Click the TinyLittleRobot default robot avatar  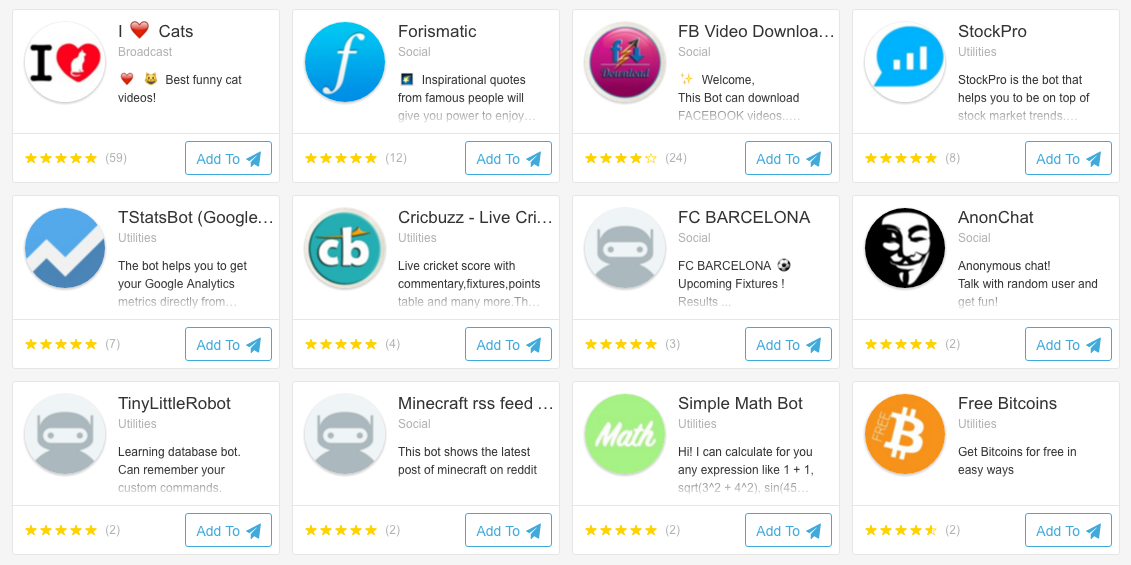click(65, 434)
